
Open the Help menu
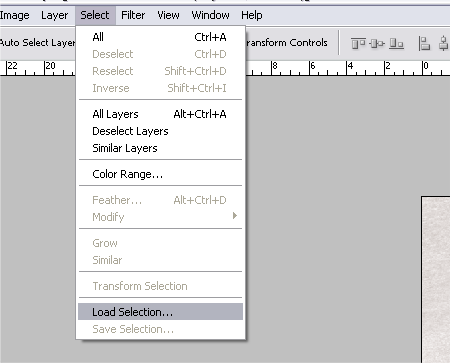click(252, 15)
